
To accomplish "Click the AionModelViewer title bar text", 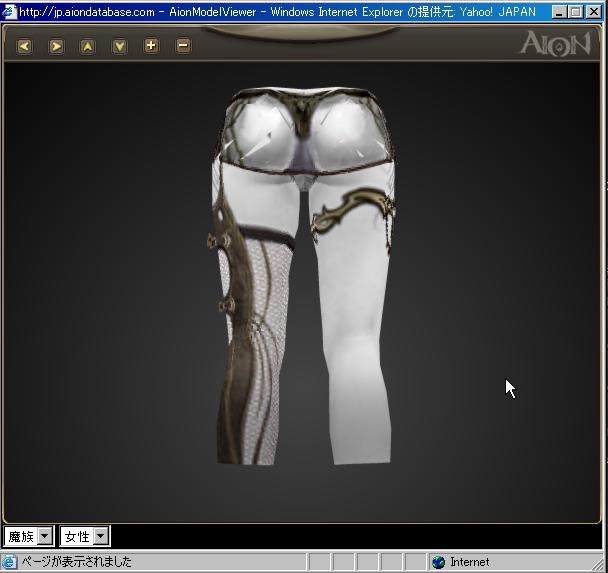I will tap(277, 12).
